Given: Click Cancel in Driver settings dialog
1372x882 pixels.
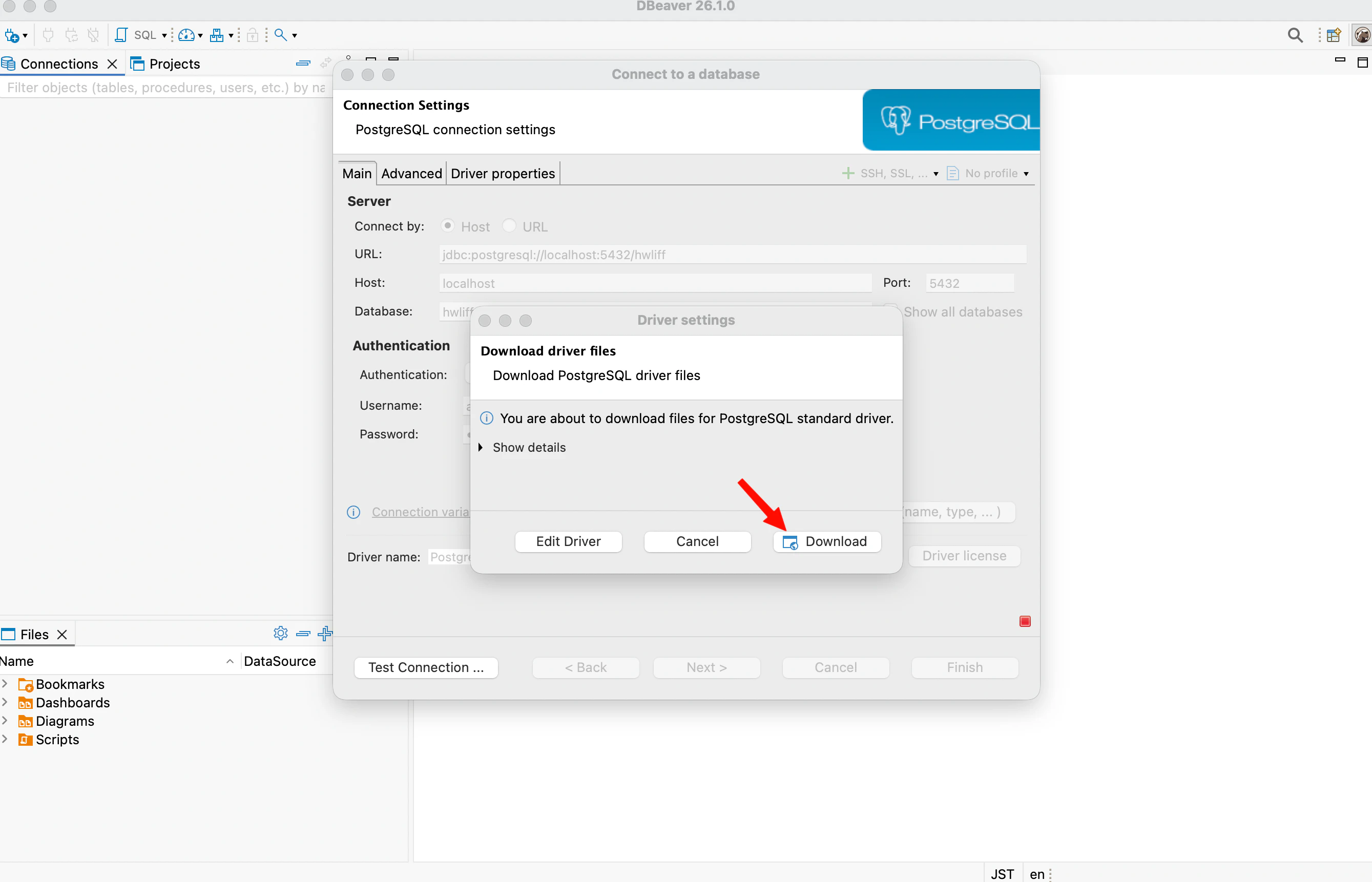Looking at the screenshot, I should click(697, 541).
